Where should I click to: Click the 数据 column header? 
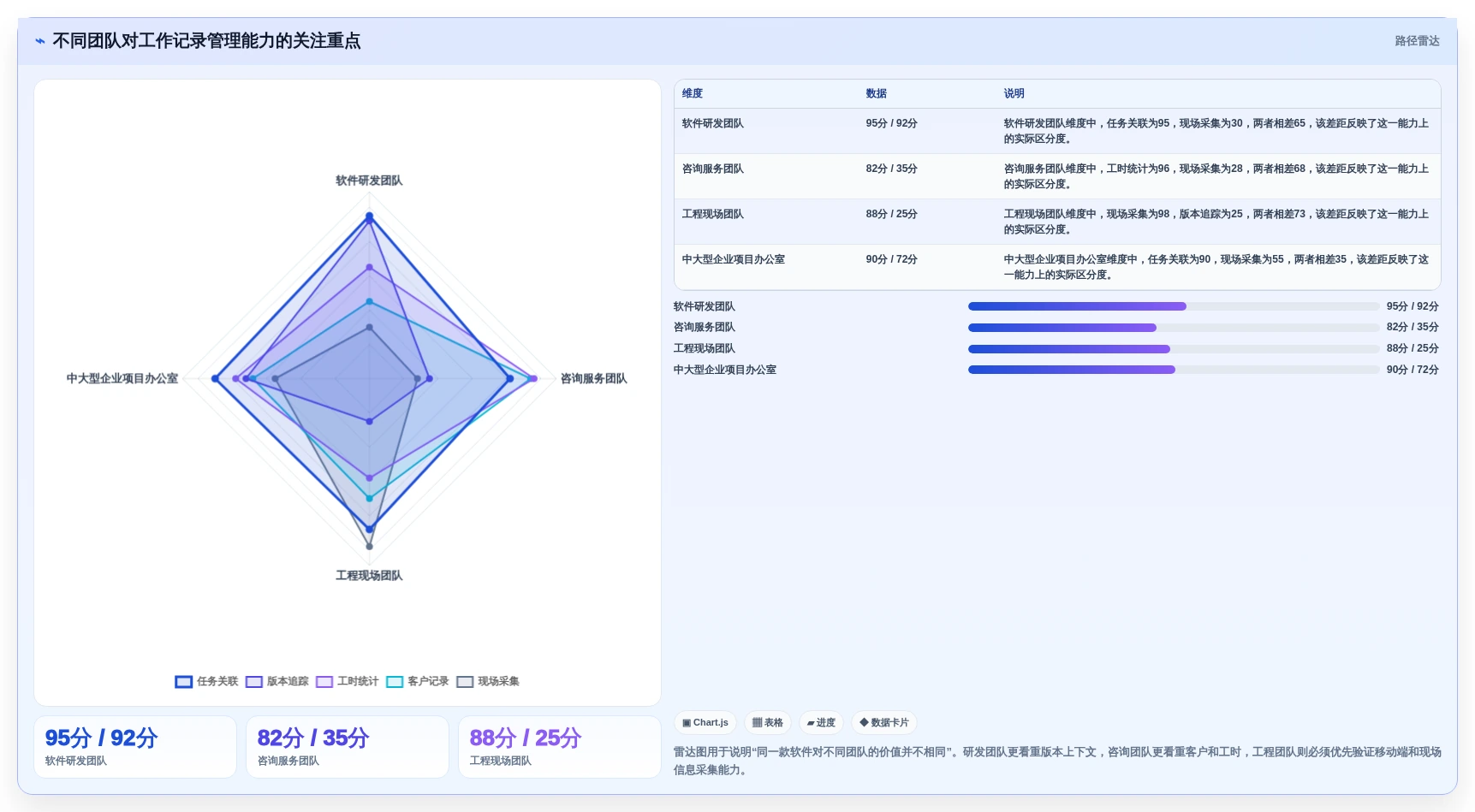(x=876, y=93)
